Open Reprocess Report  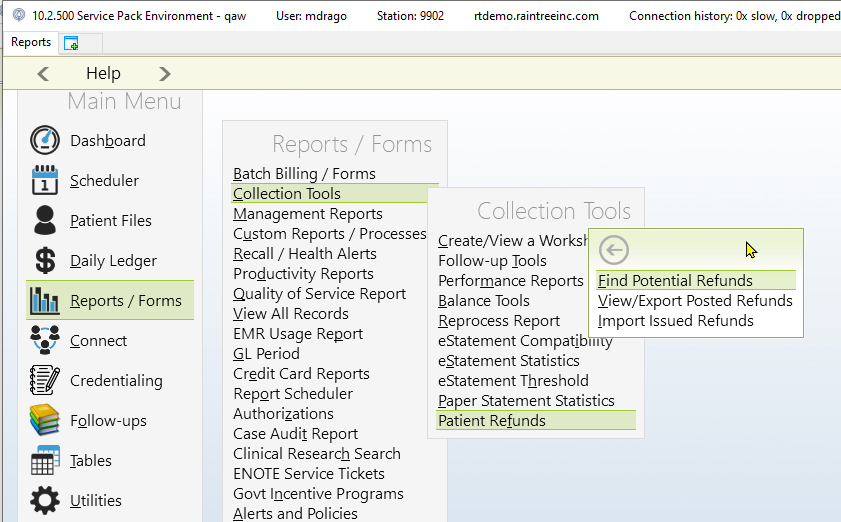point(499,321)
